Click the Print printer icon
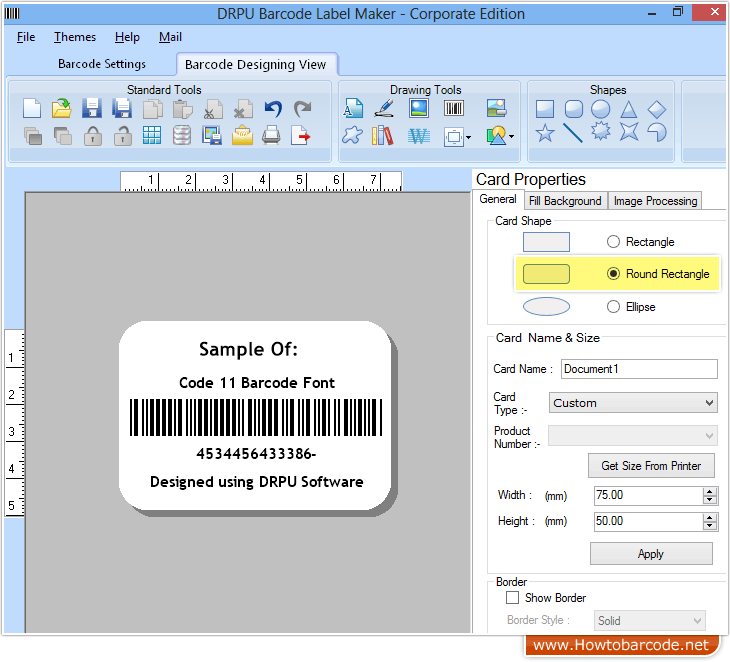Image resolution: width=730 pixels, height=662 pixels. [x=271, y=135]
